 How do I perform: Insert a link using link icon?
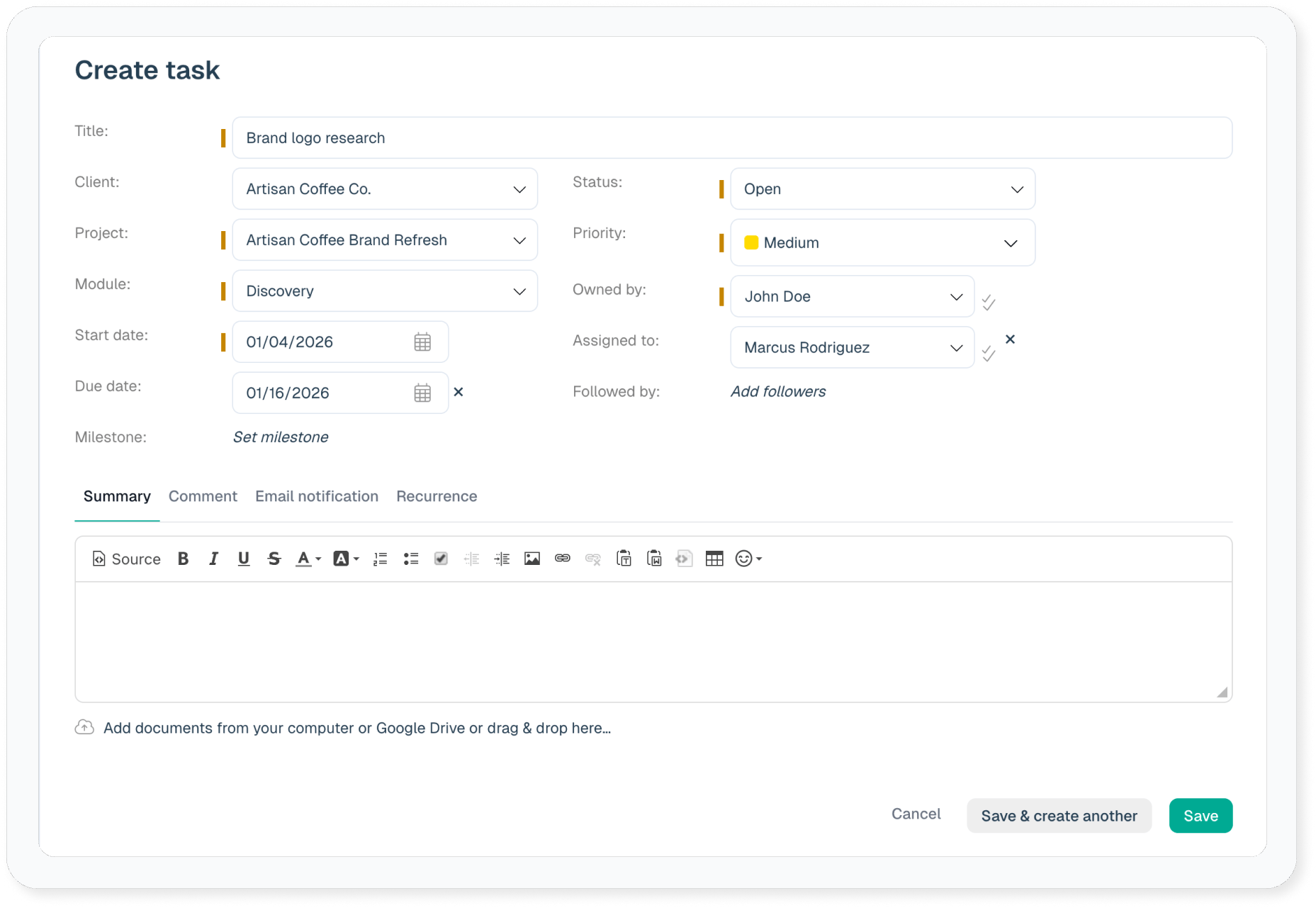point(563,559)
